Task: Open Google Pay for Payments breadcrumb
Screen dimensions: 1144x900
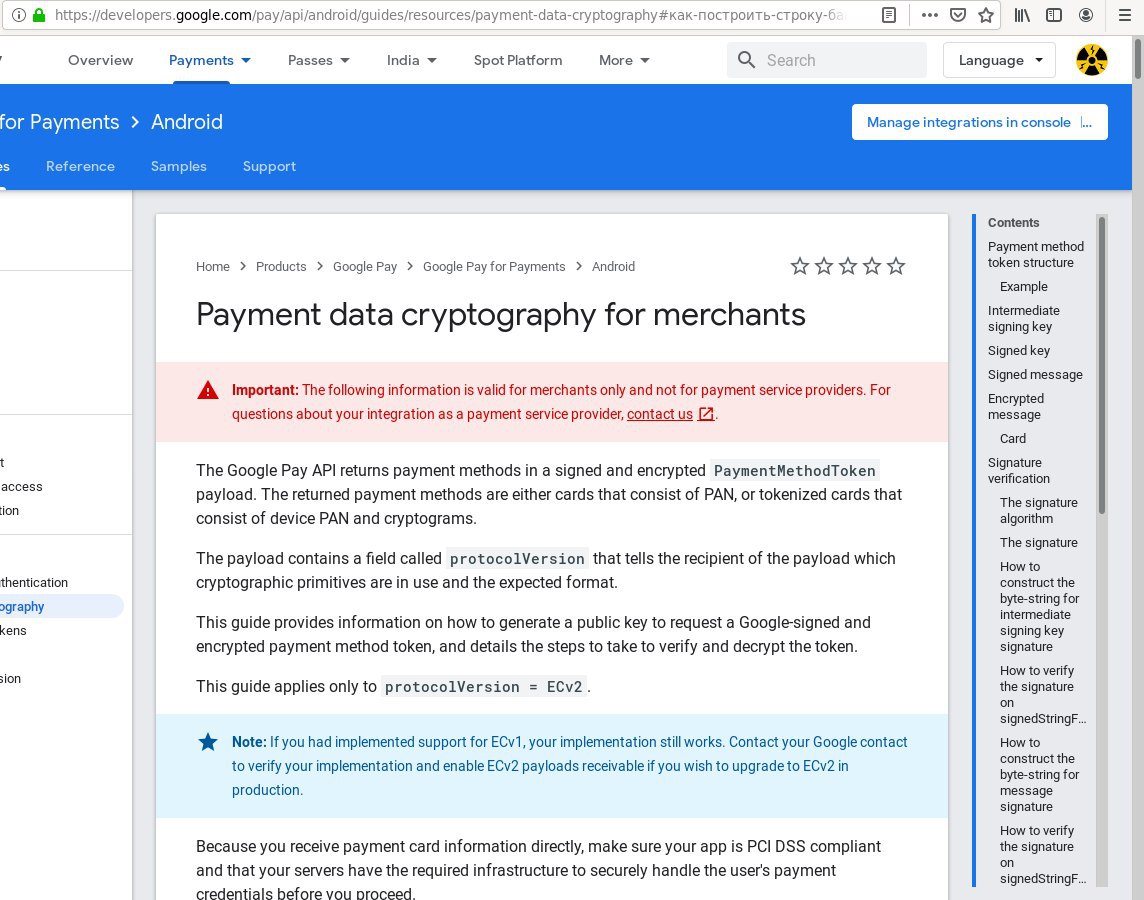Action: [x=494, y=267]
